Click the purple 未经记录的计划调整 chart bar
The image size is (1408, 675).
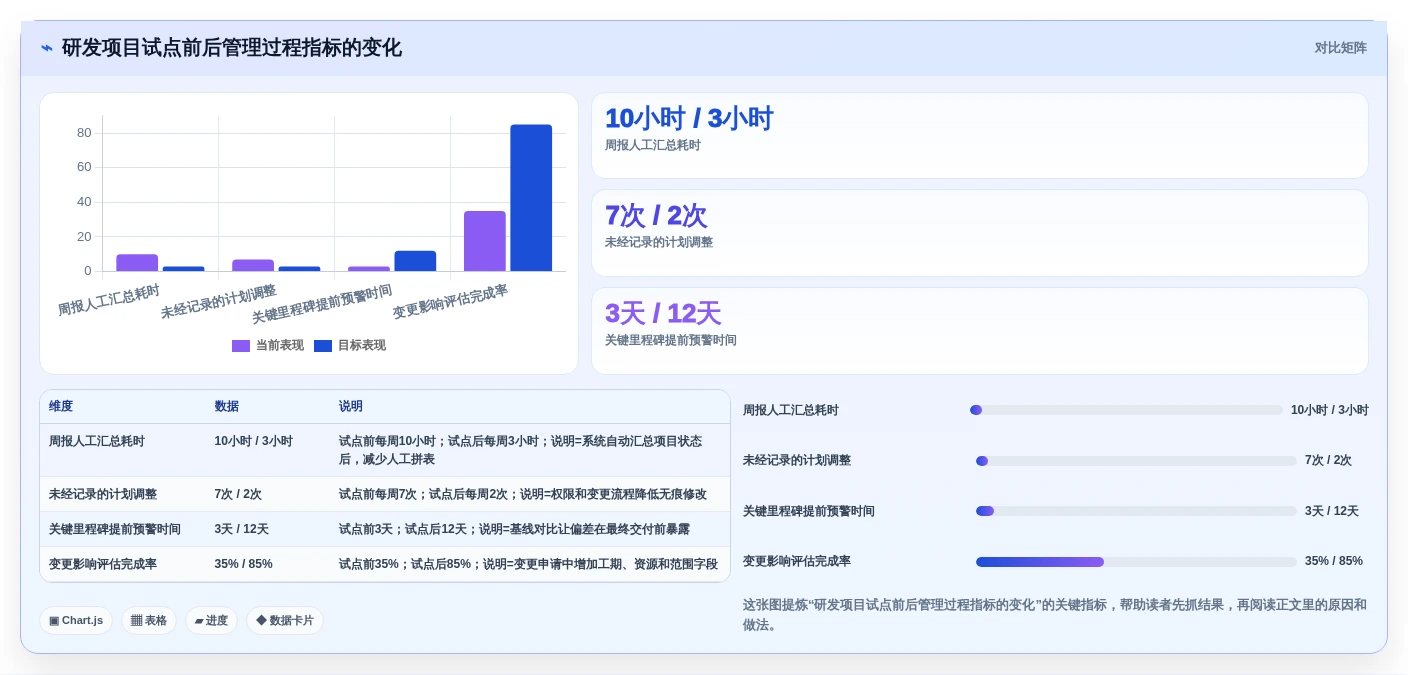pyautogui.click(x=253, y=265)
